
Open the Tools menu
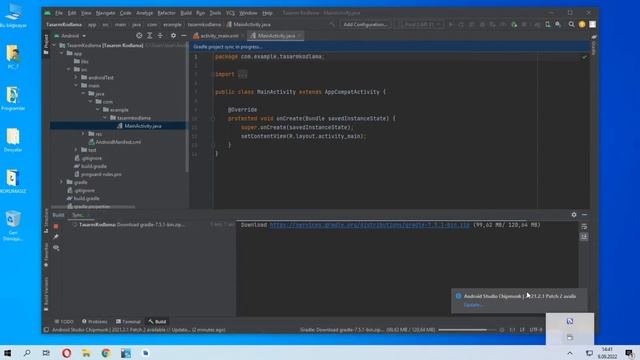coord(215,13)
